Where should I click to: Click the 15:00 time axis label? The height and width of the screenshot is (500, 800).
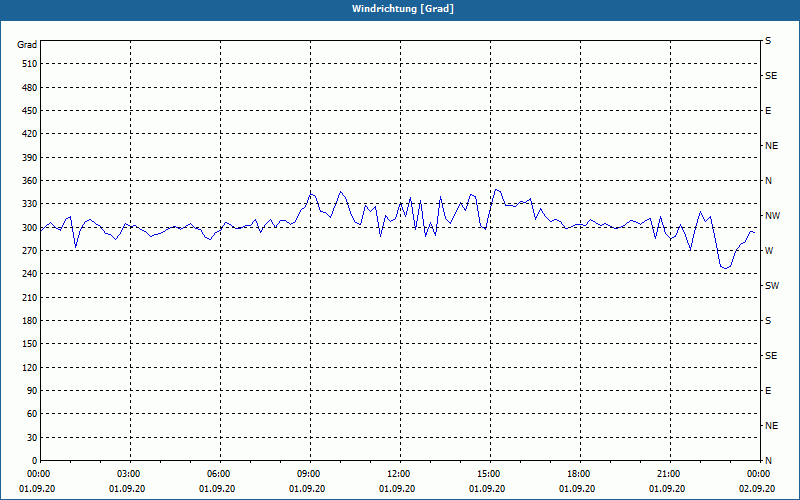point(489,474)
